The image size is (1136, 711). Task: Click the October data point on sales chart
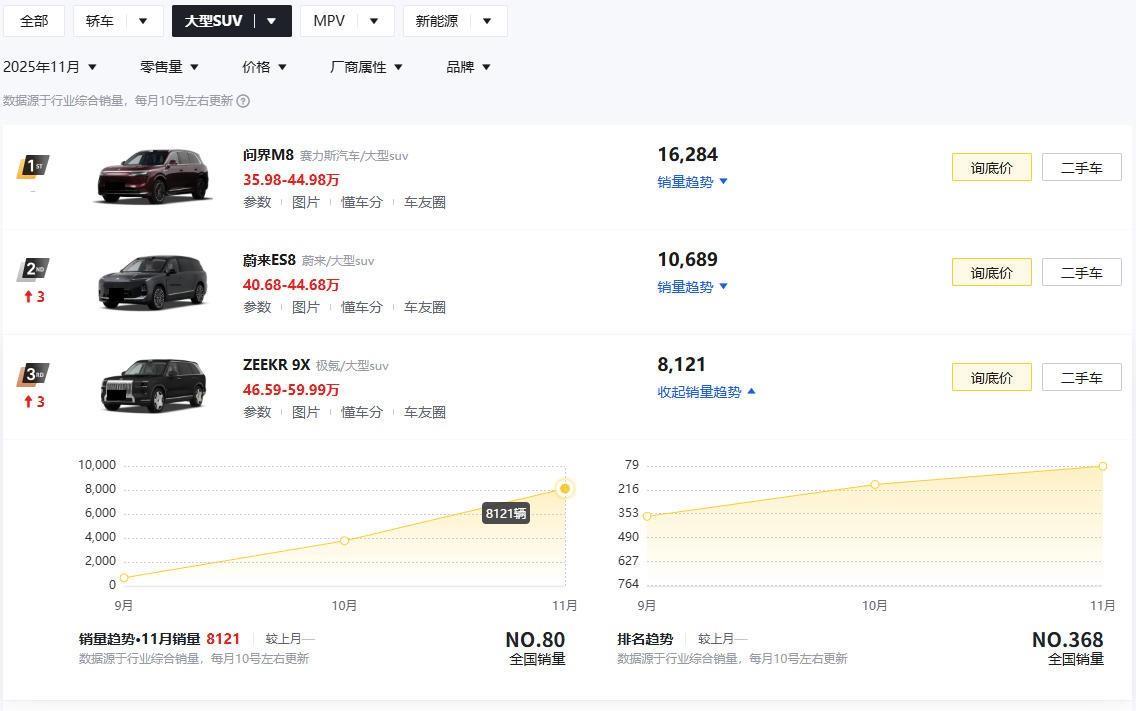point(345,541)
